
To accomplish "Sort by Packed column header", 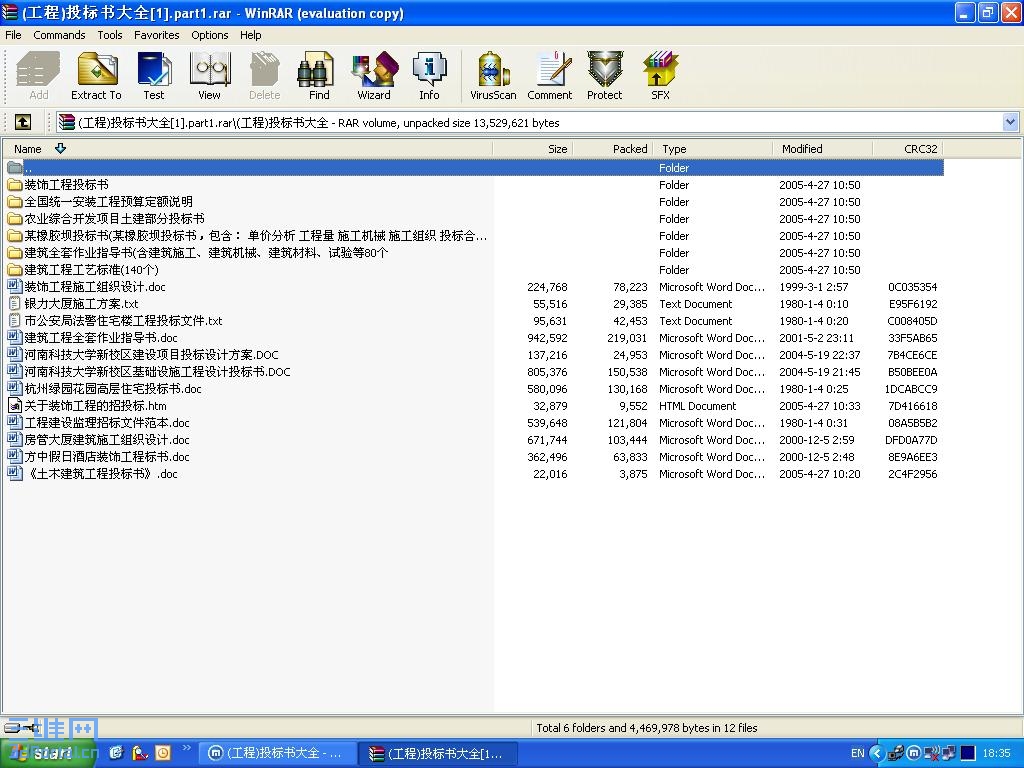I will point(613,149).
